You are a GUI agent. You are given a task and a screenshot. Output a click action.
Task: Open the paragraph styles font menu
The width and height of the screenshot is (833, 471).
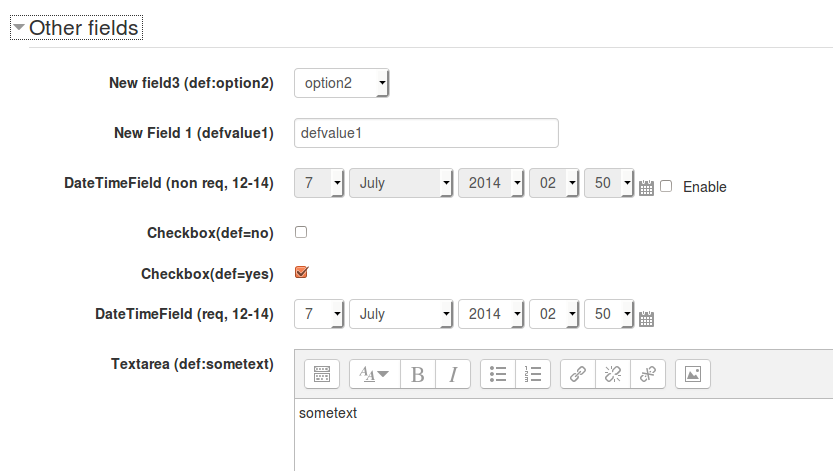coord(375,374)
